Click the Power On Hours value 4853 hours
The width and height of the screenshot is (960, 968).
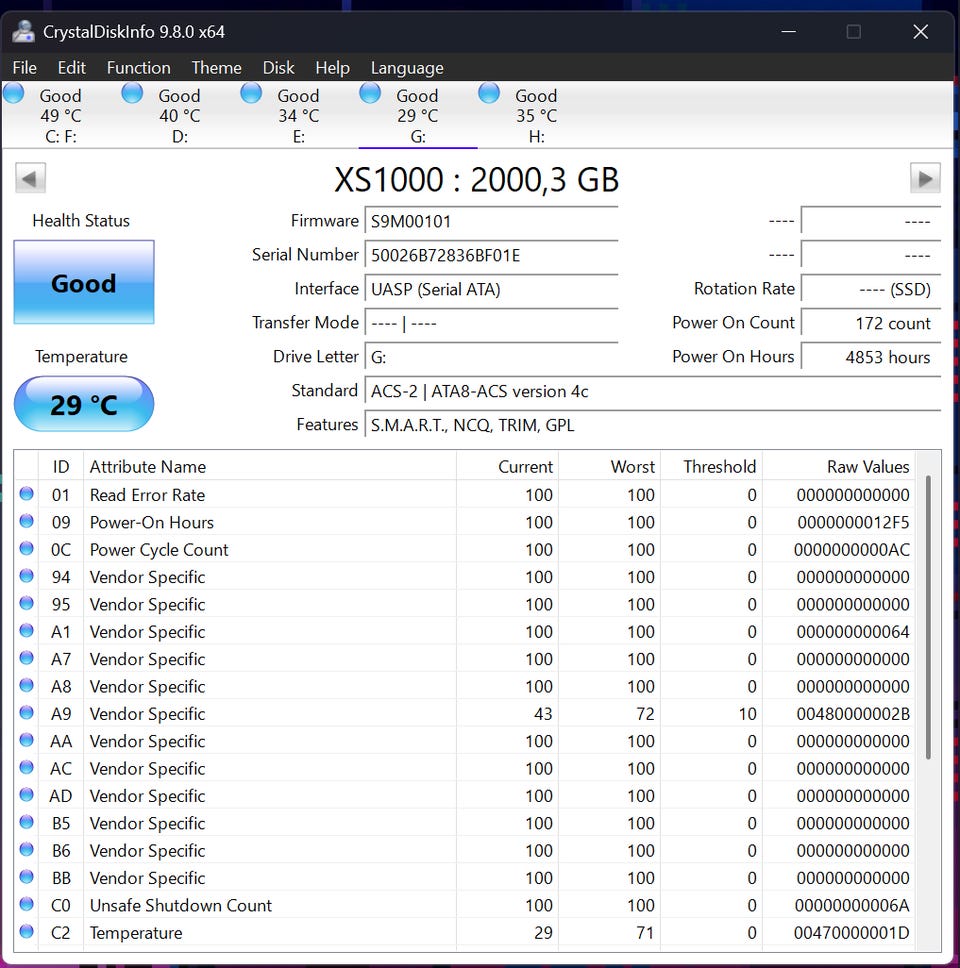(x=871, y=357)
